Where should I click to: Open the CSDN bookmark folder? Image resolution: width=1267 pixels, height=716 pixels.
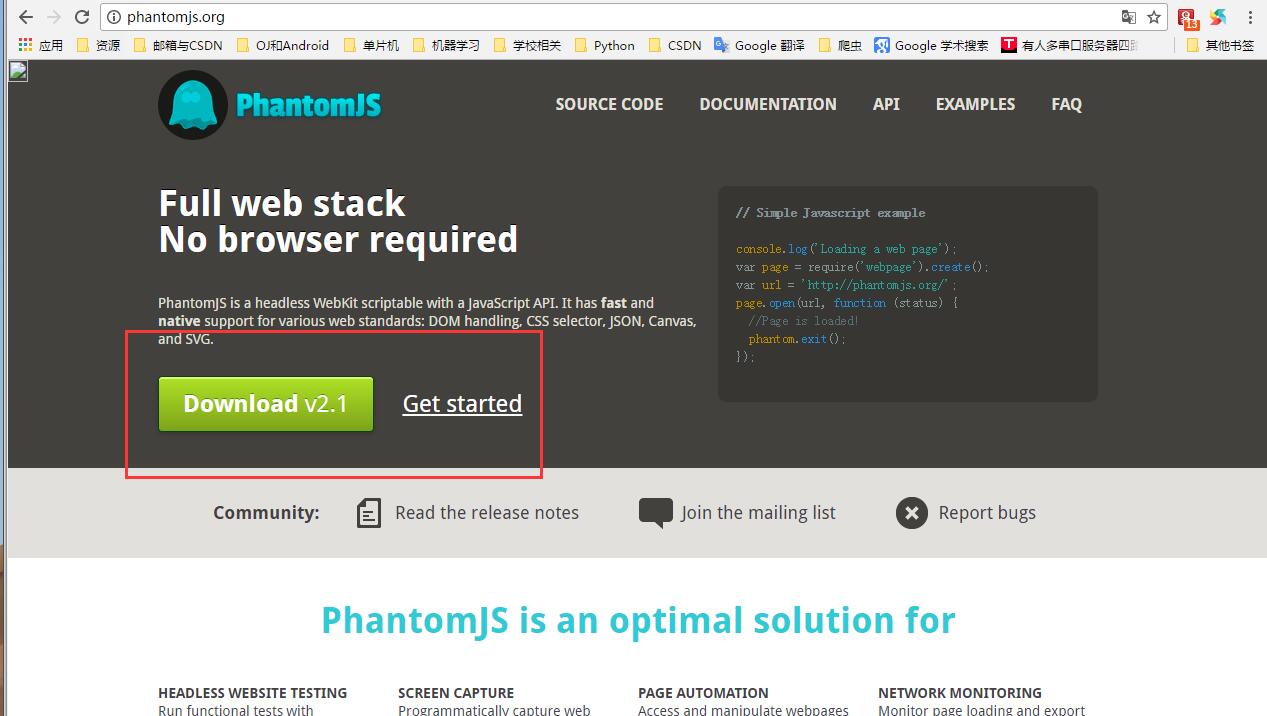pos(675,45)
